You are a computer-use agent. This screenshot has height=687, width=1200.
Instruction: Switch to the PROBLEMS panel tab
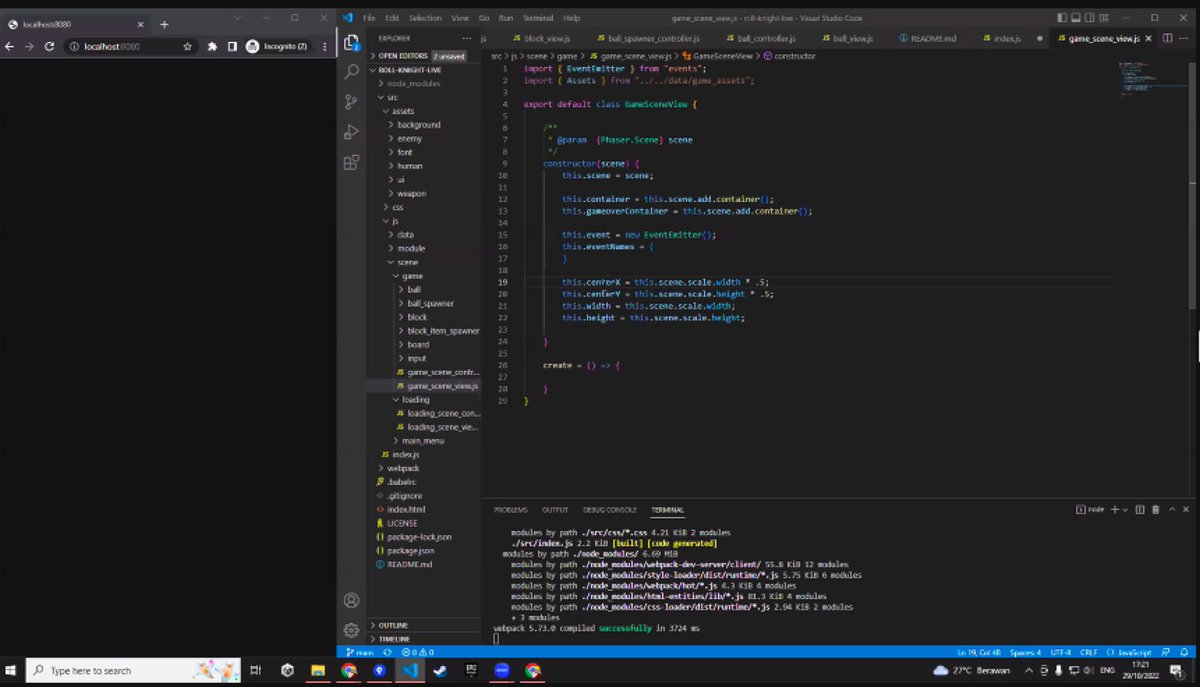coord(510,509)
